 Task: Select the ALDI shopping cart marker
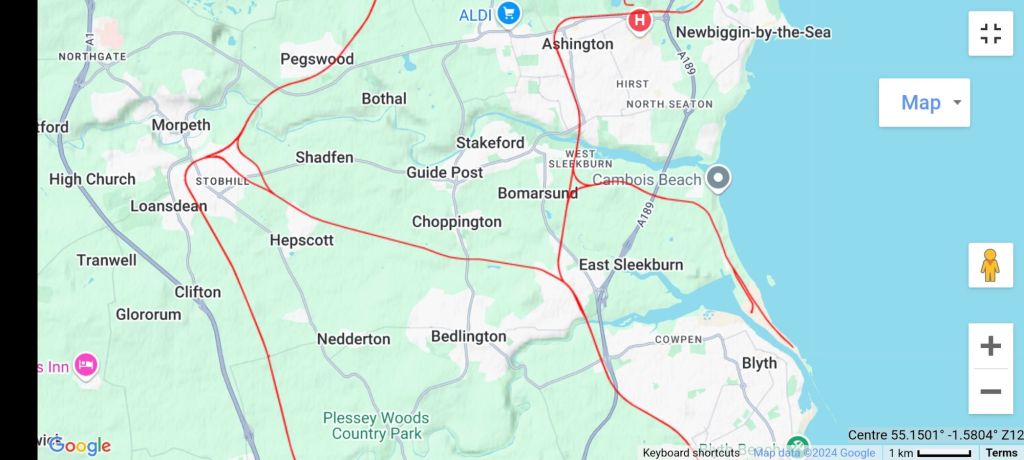pyautogui.click(x=508, y=14)
